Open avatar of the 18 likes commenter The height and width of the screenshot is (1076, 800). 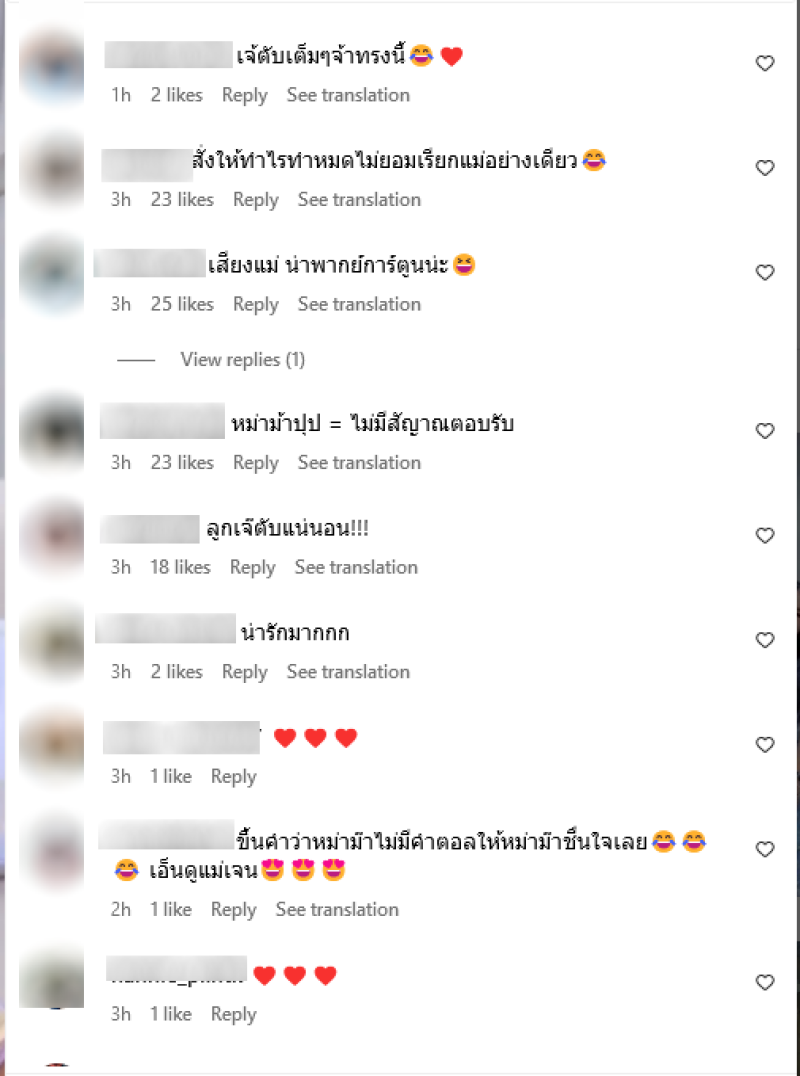coord(52,537)
